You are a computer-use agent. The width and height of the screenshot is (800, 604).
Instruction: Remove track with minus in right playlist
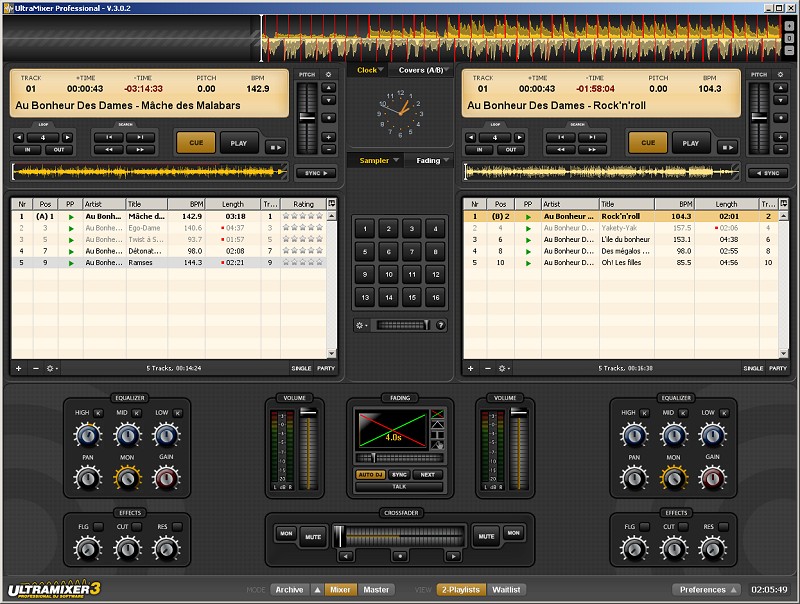pyautogui.click(x=488, y=368)
